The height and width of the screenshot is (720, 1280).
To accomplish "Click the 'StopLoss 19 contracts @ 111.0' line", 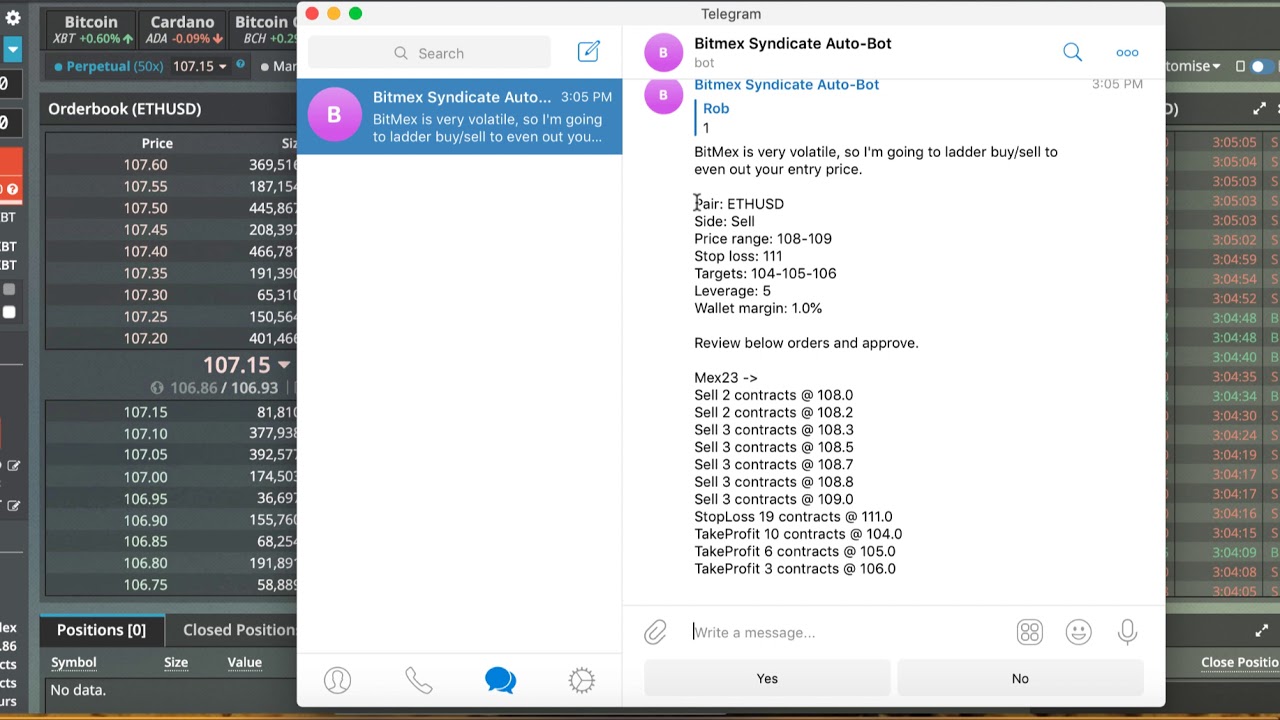I will (793, 516).
